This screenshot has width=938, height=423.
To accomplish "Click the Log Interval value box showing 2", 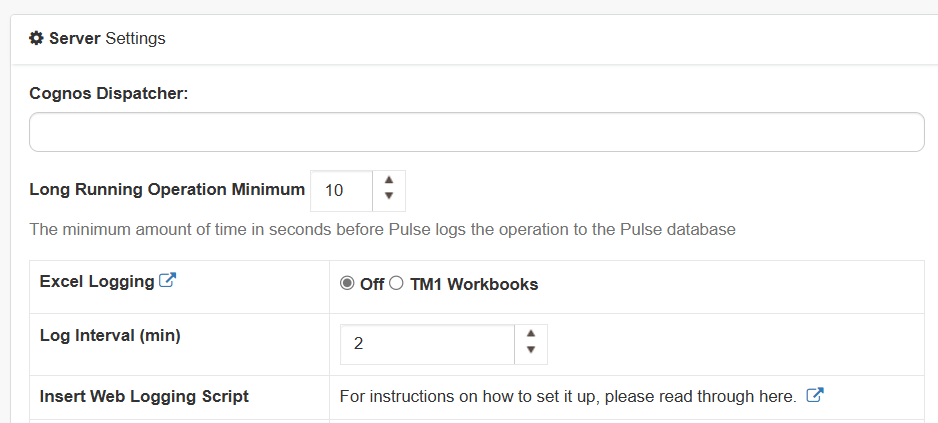I will pyautogui.click(x=427, y=344).
